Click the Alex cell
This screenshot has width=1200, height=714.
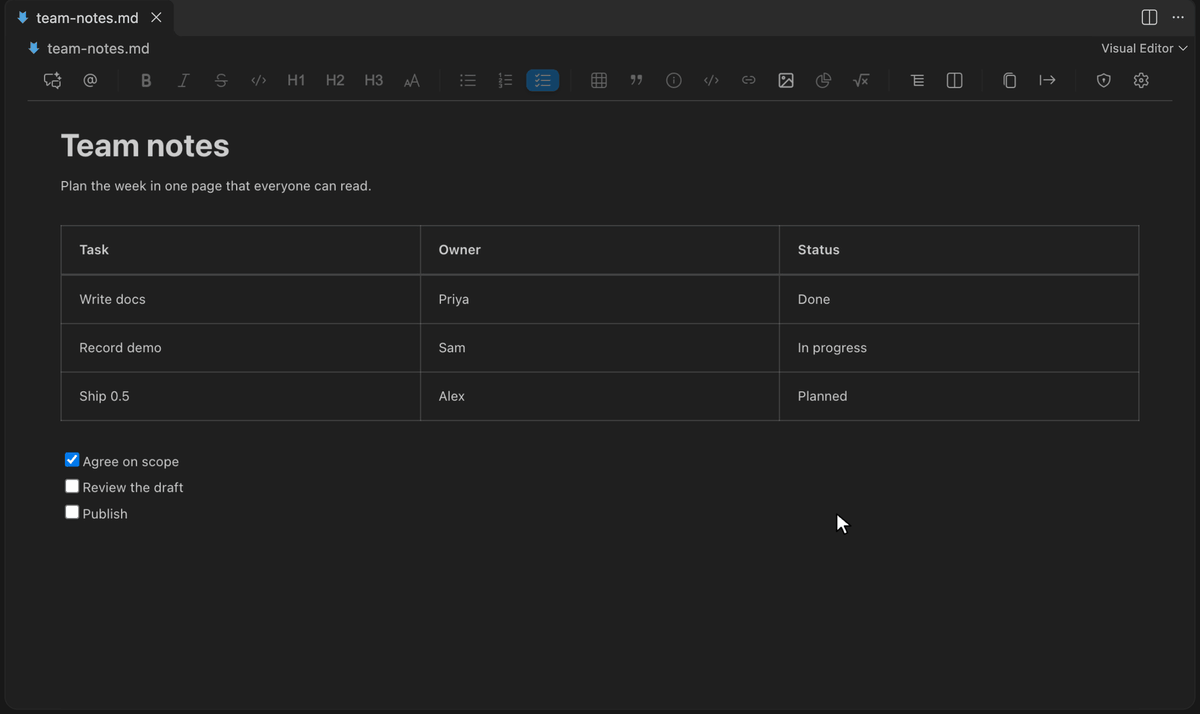(x=600, y=396)
